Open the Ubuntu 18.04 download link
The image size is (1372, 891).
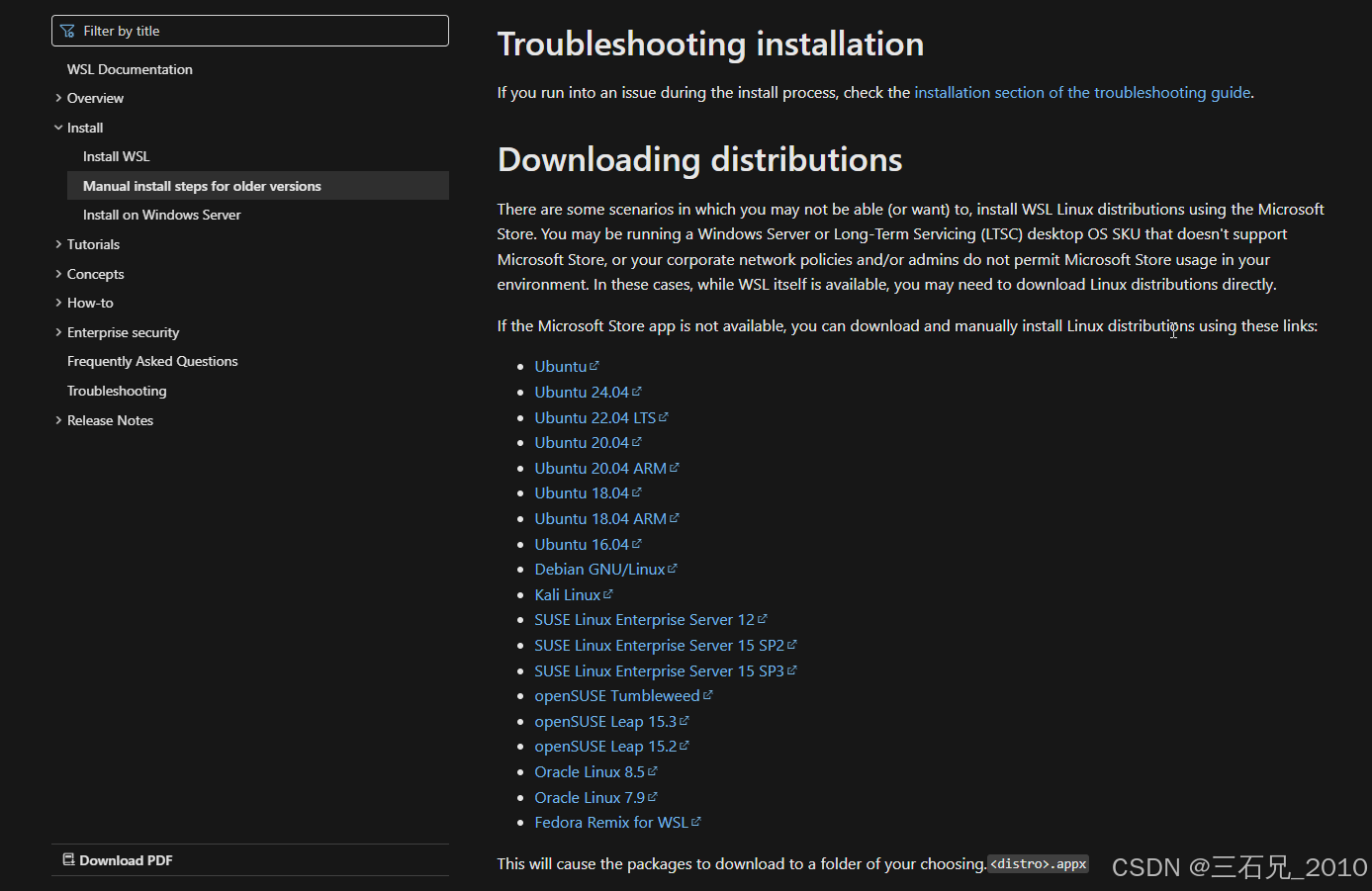tap(582, 492)
